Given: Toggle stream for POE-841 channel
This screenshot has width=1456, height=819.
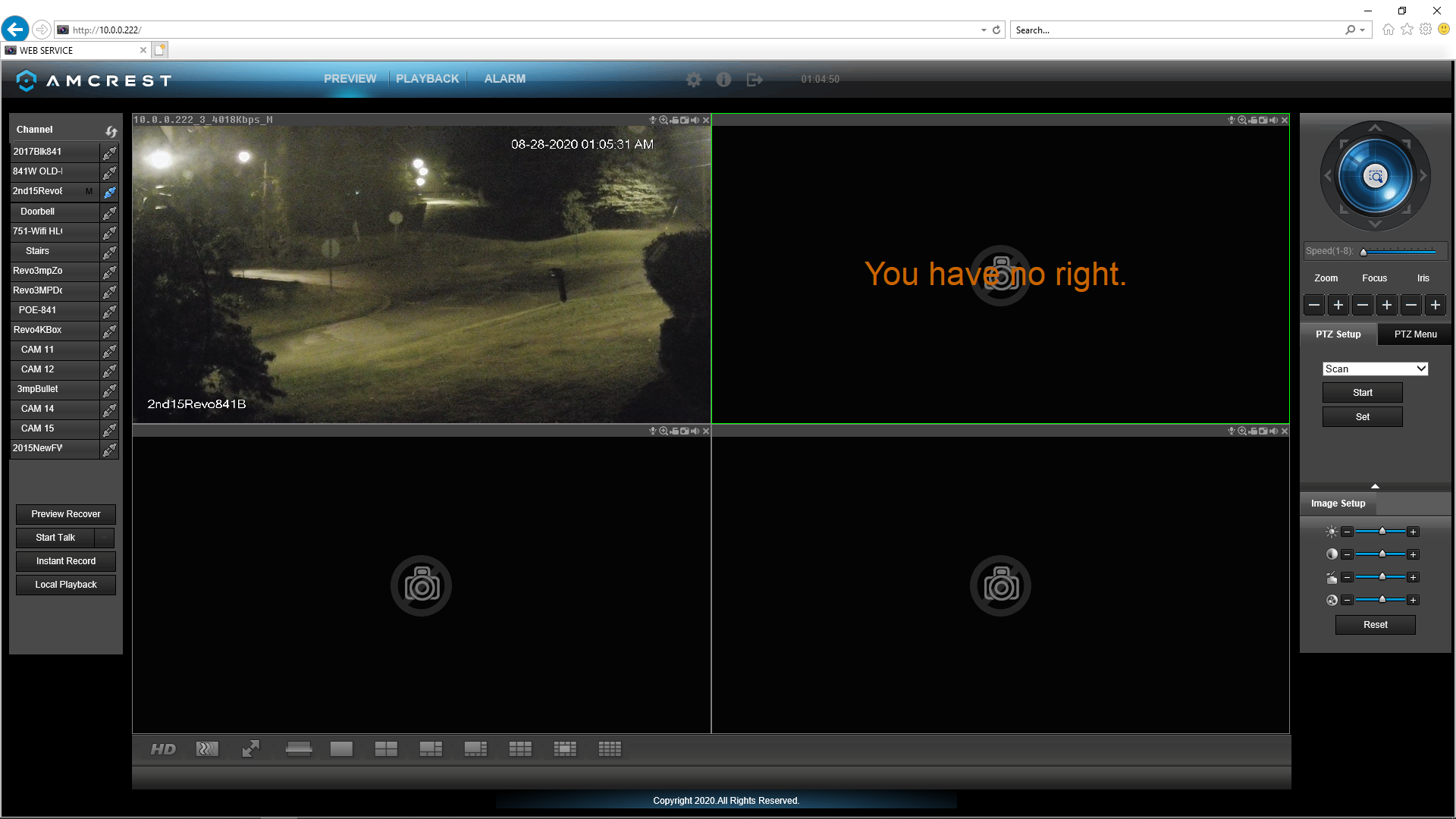Looking at the screenshot, I should 110,311.
